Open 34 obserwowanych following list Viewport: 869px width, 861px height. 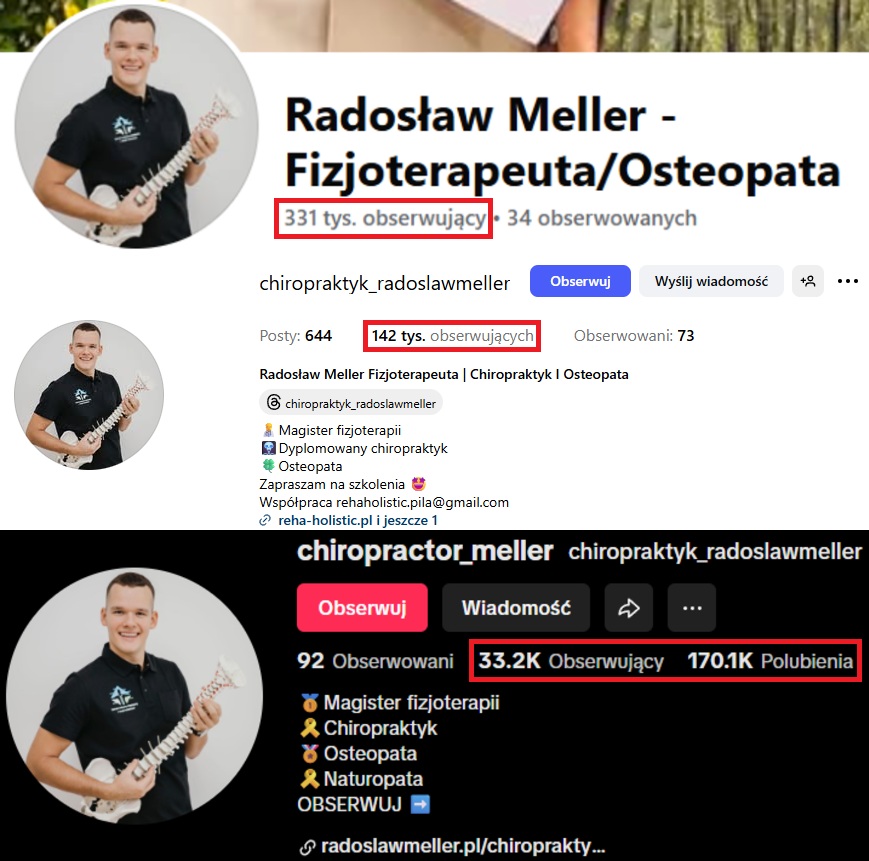[x=602, y=218]
